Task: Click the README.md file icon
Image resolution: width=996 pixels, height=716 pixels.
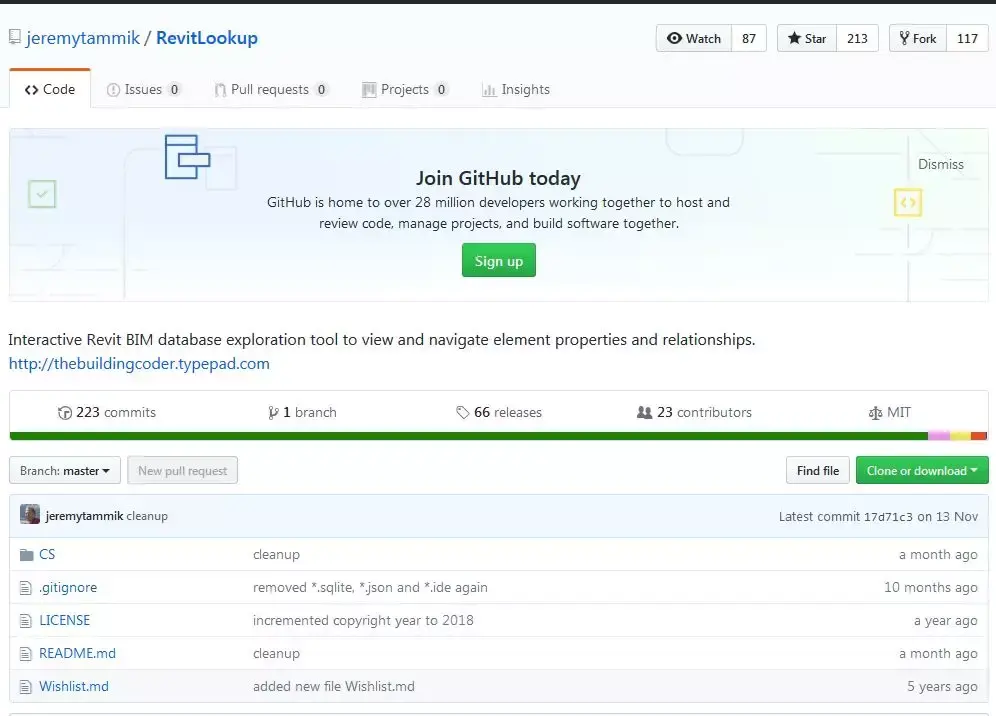Action: (x=27, y=653)
